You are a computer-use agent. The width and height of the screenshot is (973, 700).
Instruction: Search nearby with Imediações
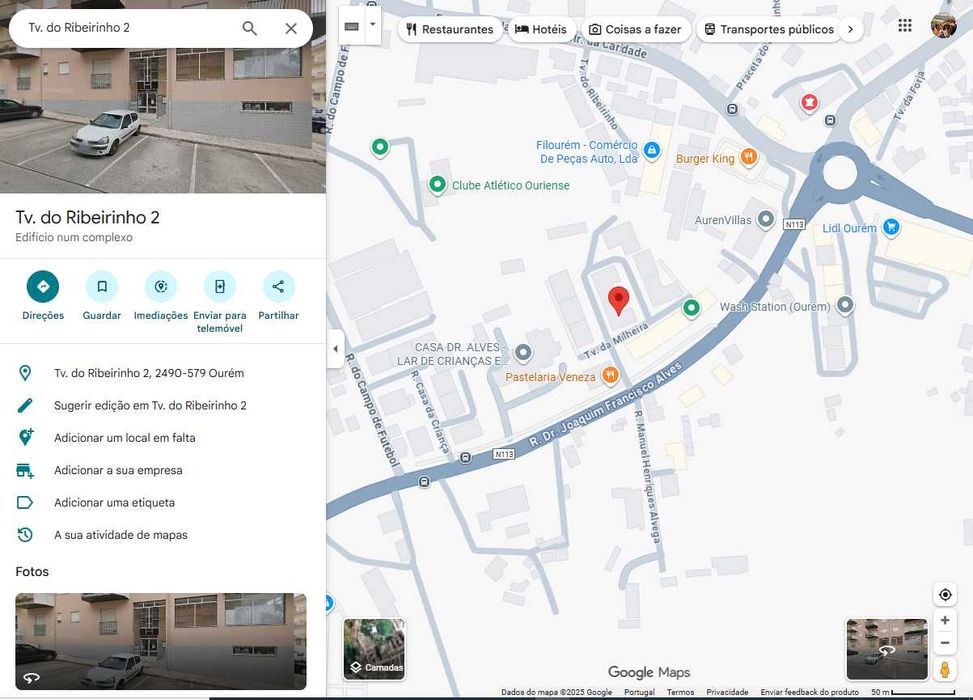[x=161, y=296]
